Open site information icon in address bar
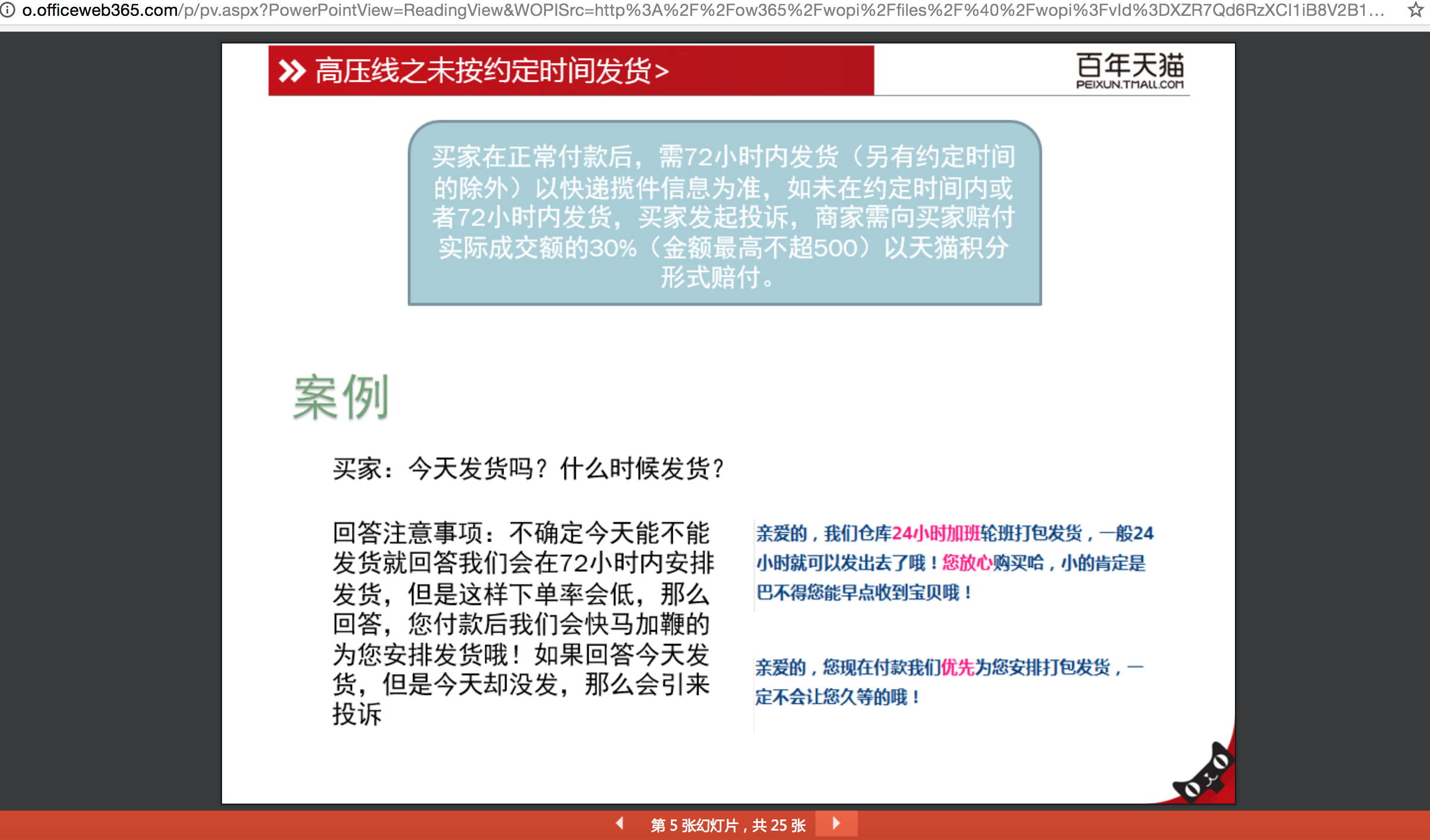The image size is (1430, 840). (x=8, y=10)
